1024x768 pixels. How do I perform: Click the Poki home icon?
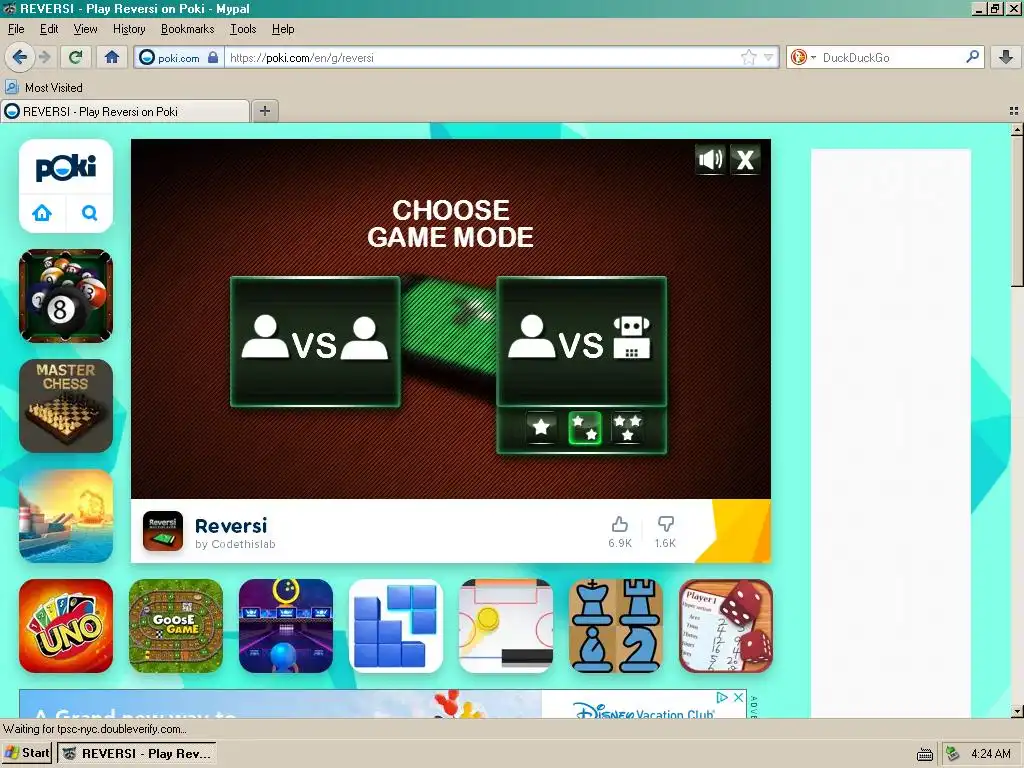[42, 213]
